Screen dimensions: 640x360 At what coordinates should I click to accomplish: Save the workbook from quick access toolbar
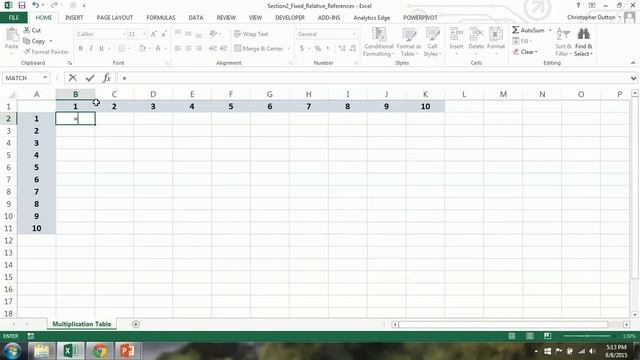(x=22, y=5)
